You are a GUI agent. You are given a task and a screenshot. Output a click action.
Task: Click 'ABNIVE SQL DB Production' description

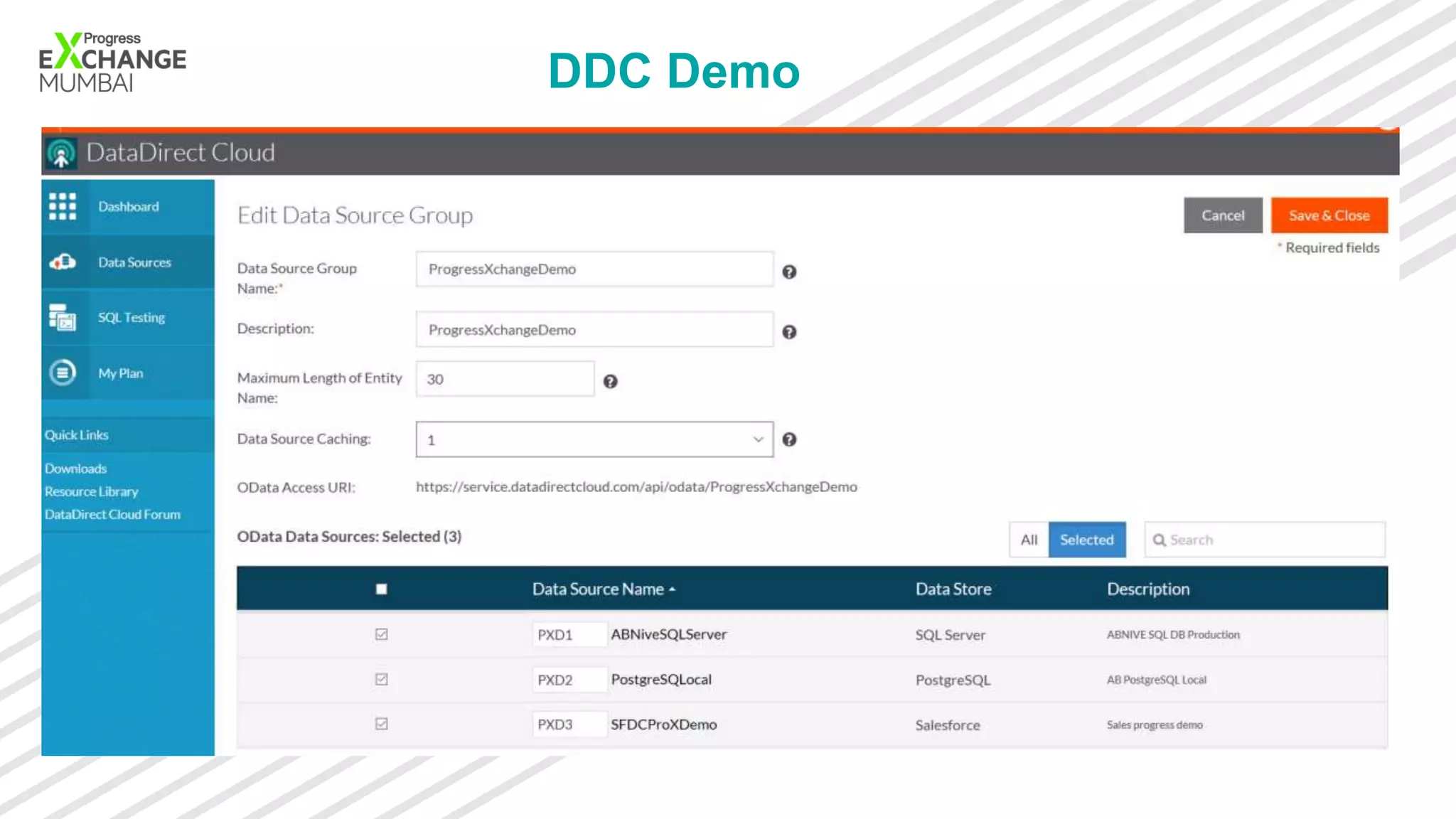[1173, 634]
